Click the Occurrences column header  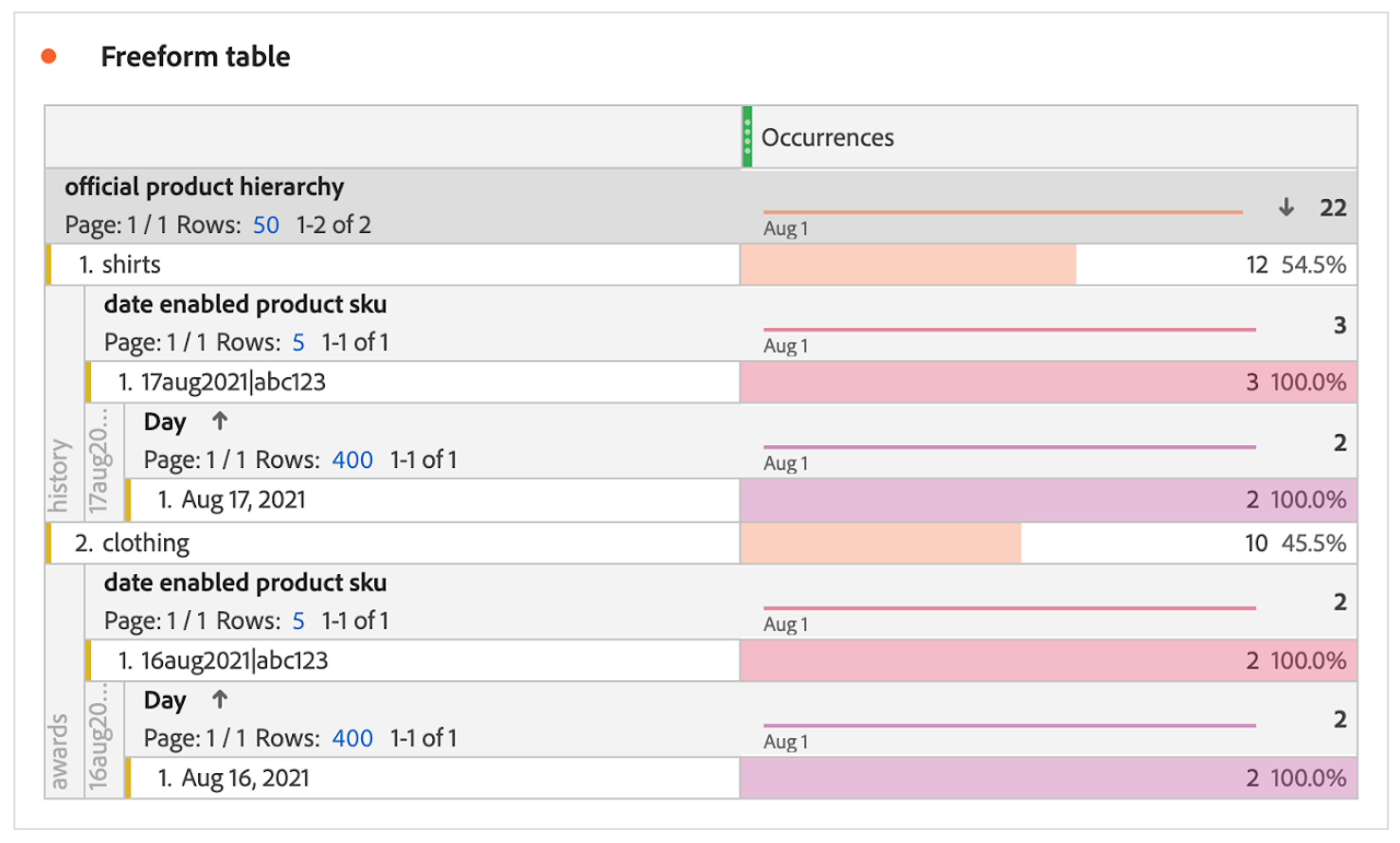pyautogui.click(x=827, y=137)
